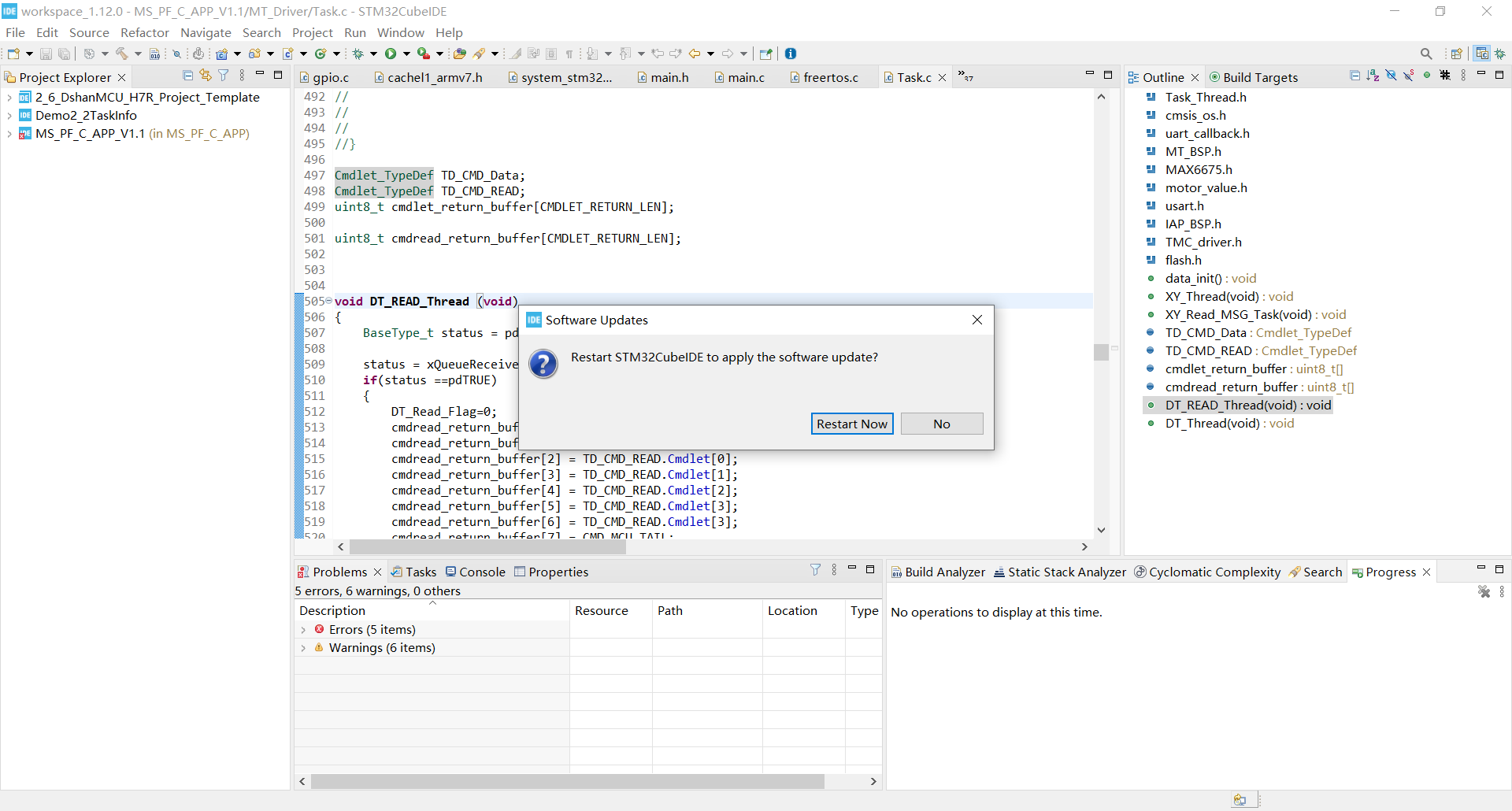The image size is (1512, 811).
Task: Expand the MS_PF_C_APP_V1.1 project node
Action: [x=9, y=134]
